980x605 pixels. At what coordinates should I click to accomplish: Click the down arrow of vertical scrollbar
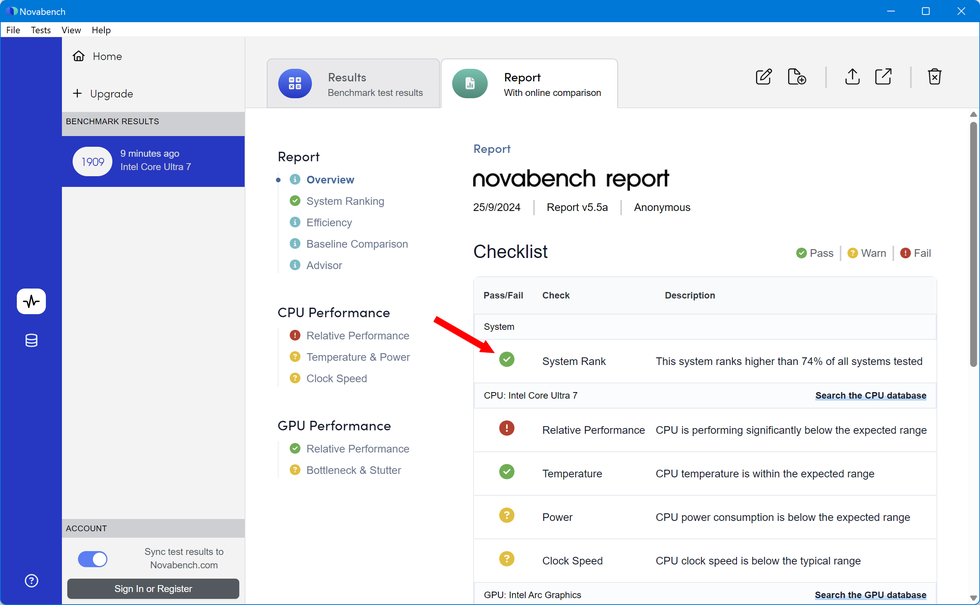974,597
